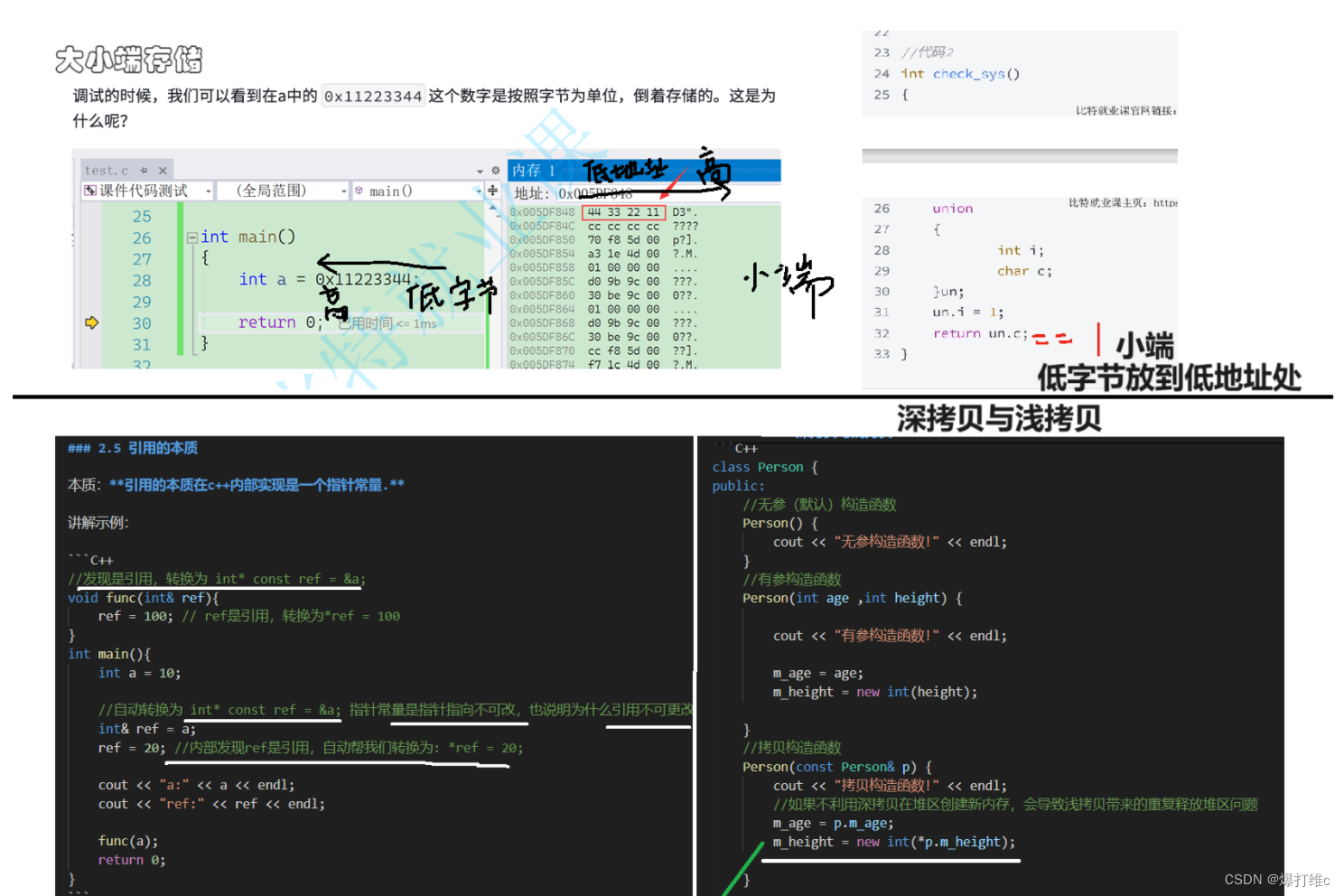Click the '### 2.5 引用的本质' heading
This screenshot has height=896, width=1344.
pos(133,448)
